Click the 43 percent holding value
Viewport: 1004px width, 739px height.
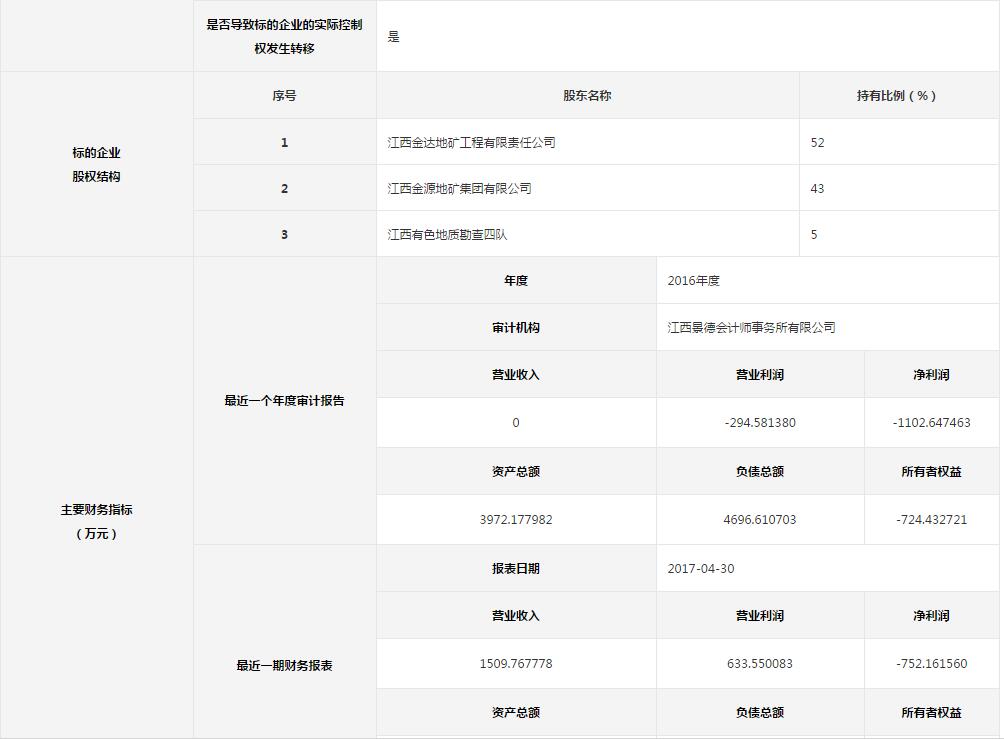point(817,189)
